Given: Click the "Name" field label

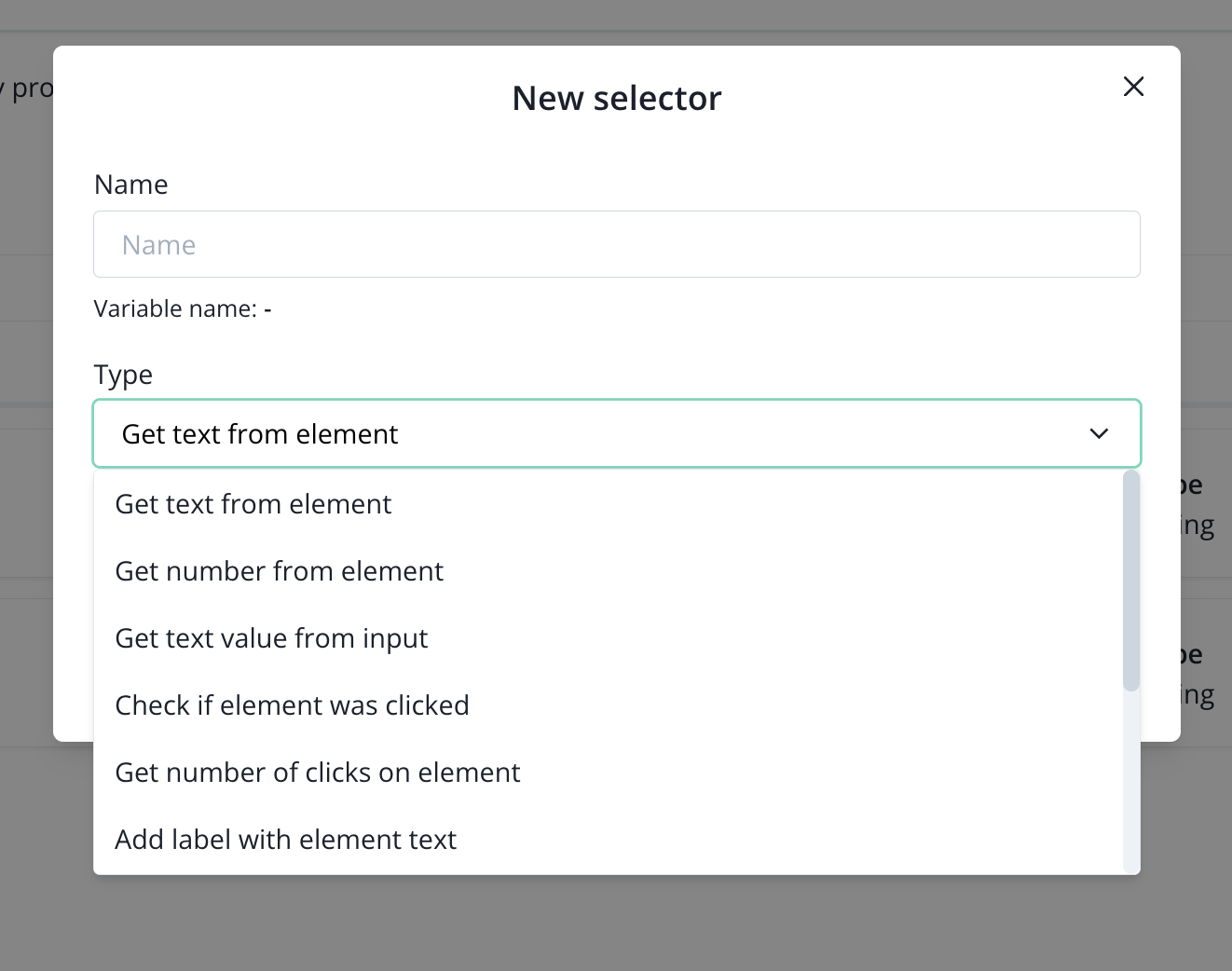Looking at the screenshot, I should pyautogui.click(x=131, y=185).
